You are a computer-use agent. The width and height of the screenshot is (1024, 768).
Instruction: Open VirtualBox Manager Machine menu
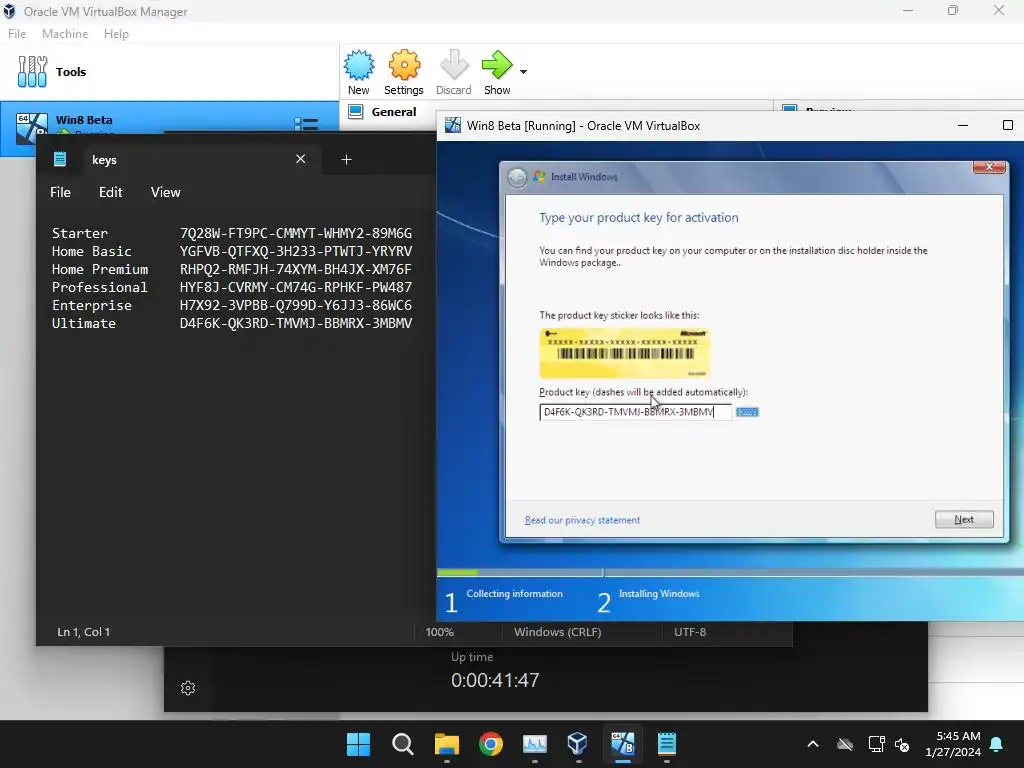coord(65,33)
